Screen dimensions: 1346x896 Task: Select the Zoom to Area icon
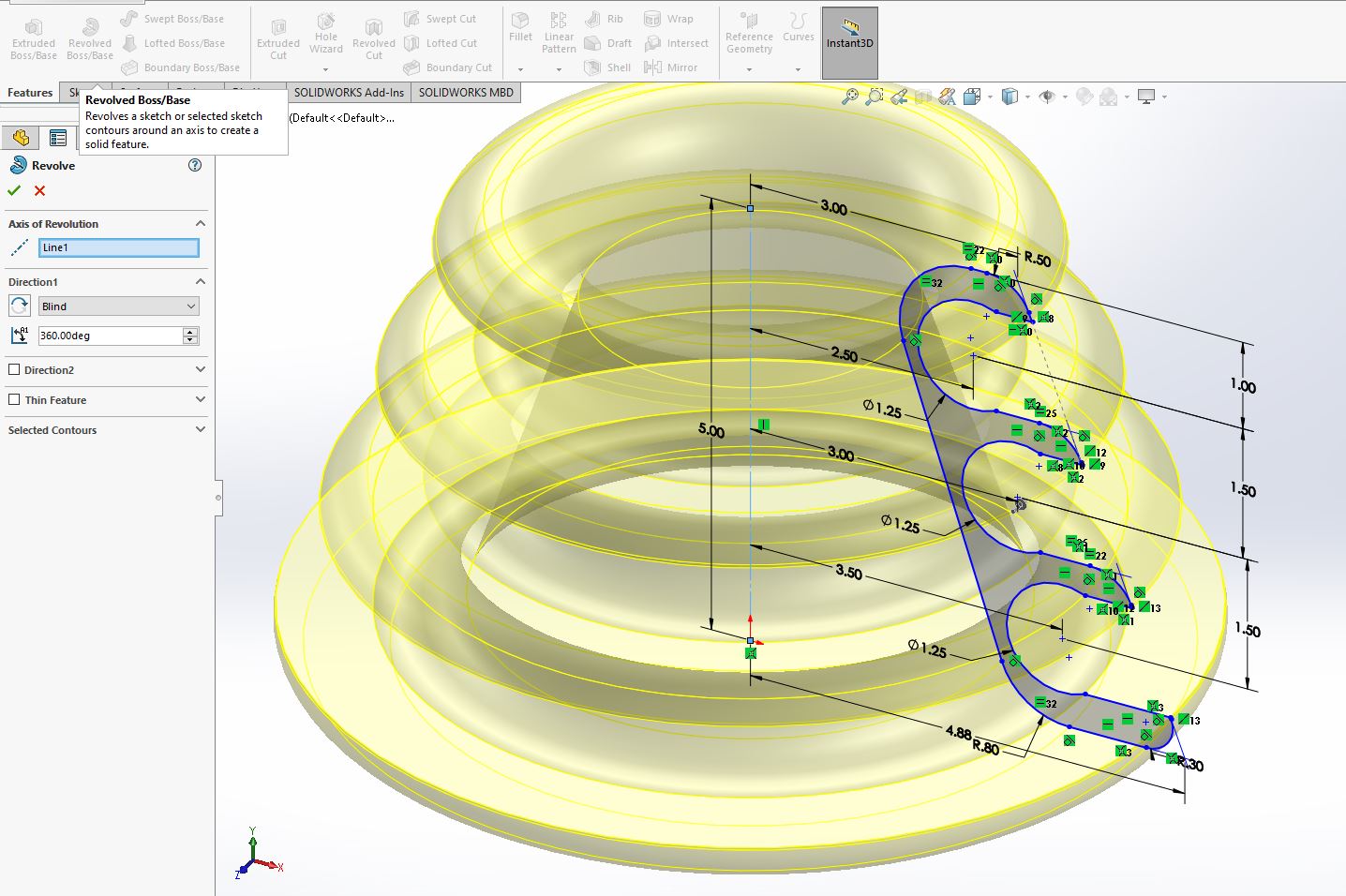tap(875, 97)
